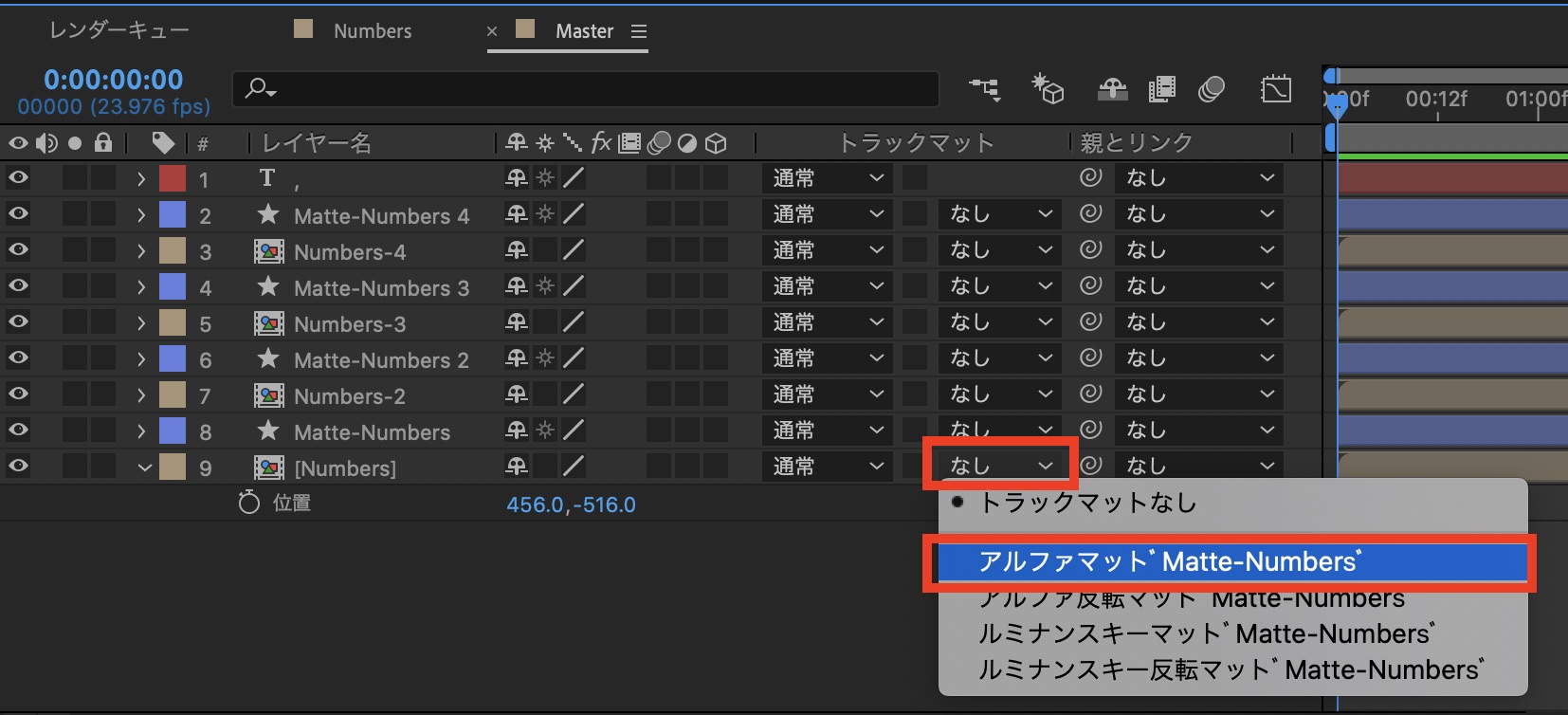Open parent dropdown for the [Numbers] layer
Screen dimensions: 1568x715
(1199, 467)
